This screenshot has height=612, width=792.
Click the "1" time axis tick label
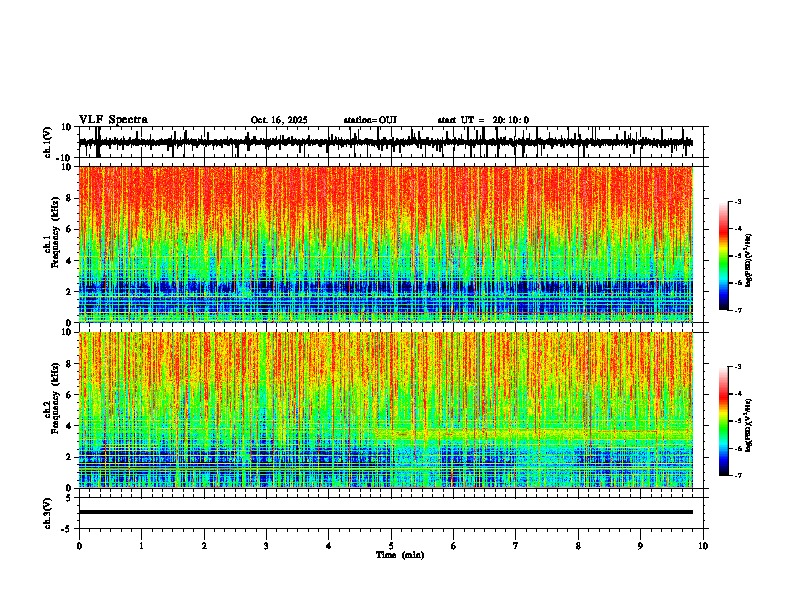coord(141,546)
